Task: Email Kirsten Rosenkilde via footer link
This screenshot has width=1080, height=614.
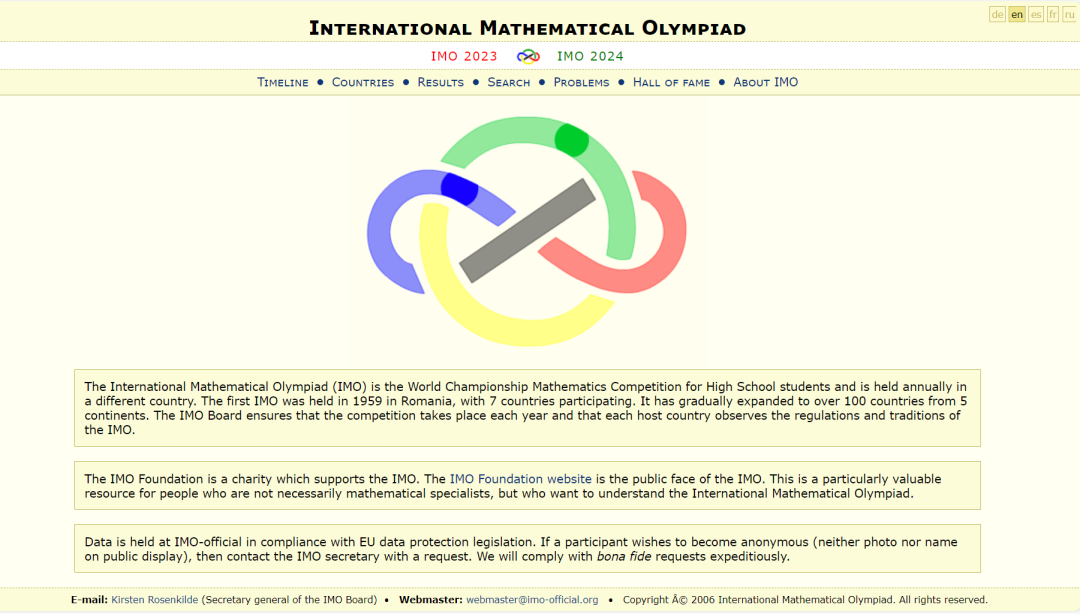Action: tap(154, 600)
